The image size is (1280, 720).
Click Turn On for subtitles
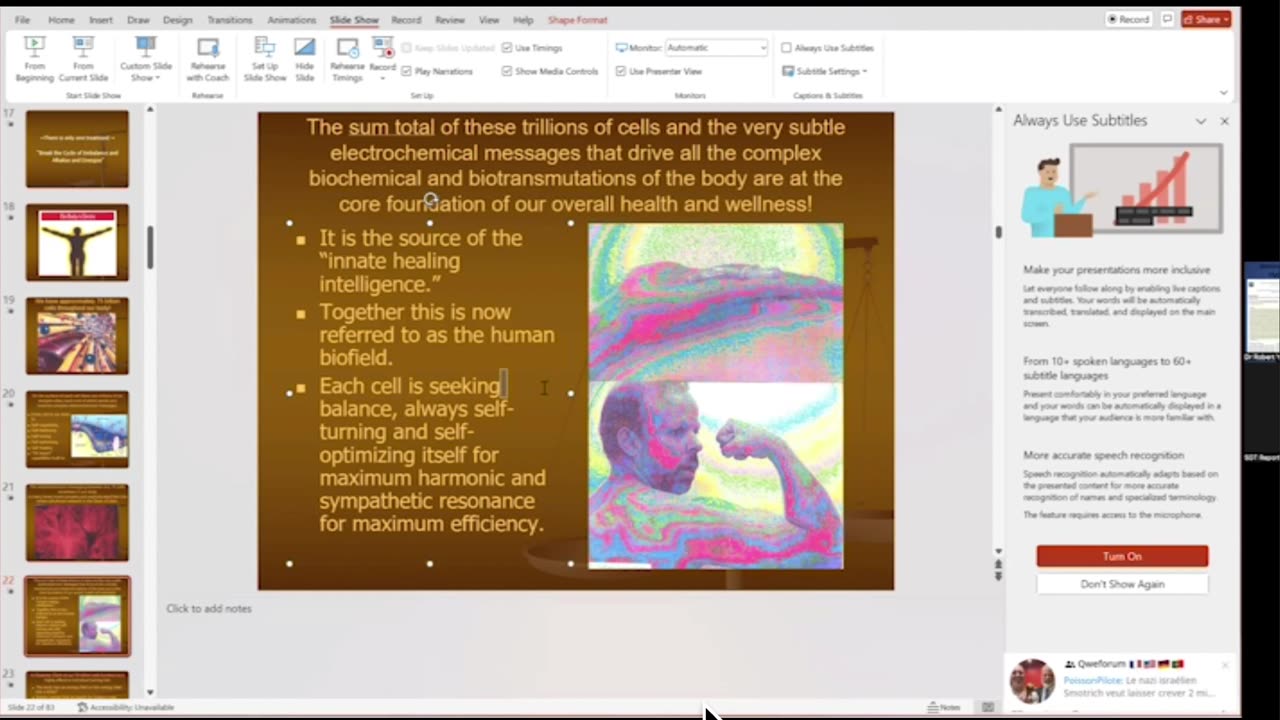click(1122, 556)
